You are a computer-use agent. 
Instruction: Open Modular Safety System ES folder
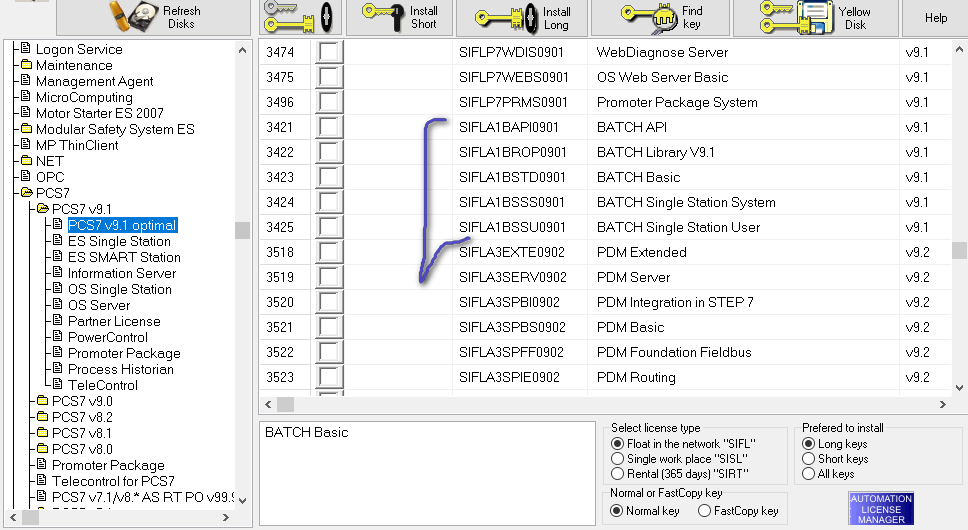115,130
